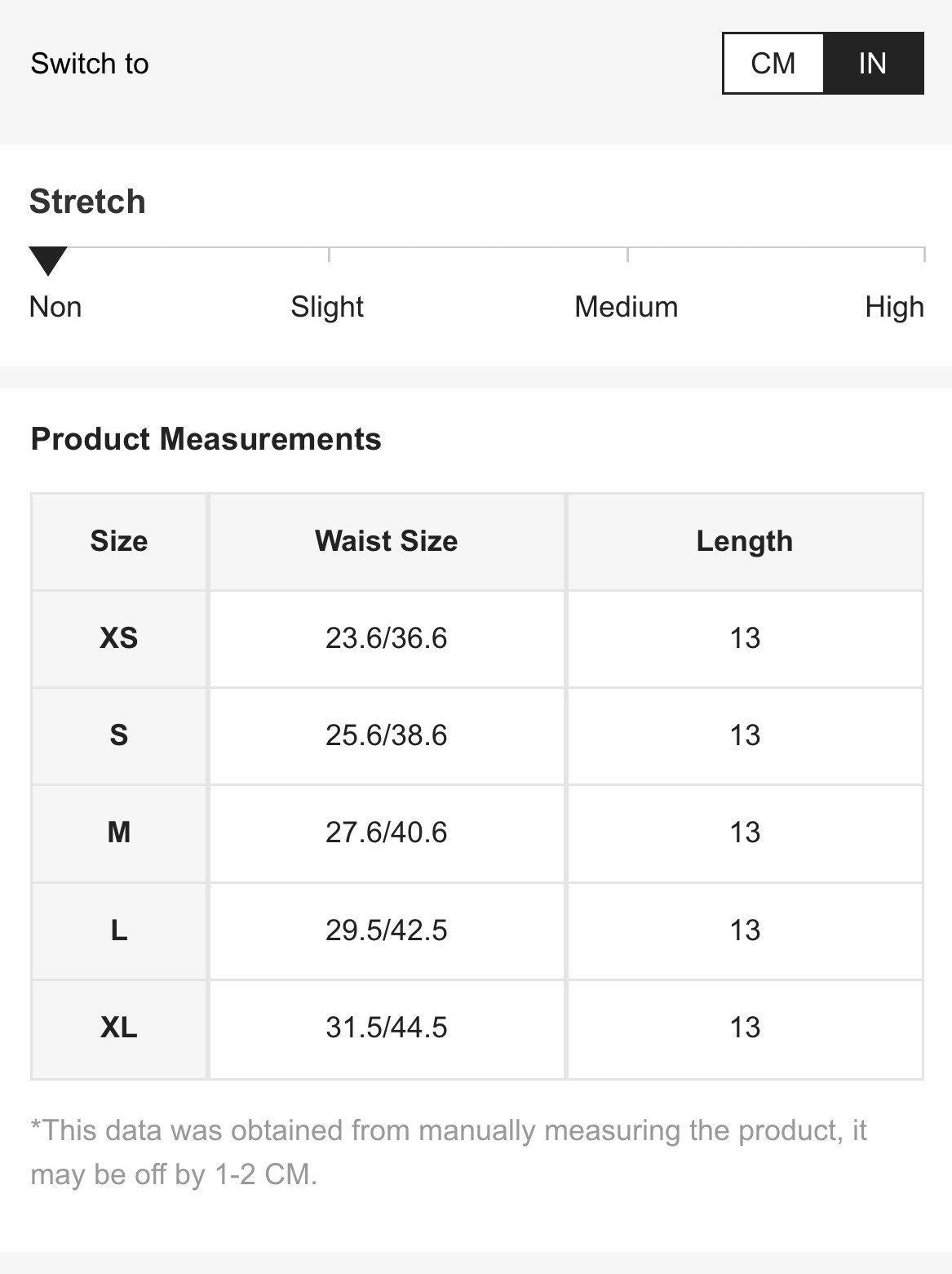Click the Stretch section heading

pyautogui.click(x=87, y=202)
